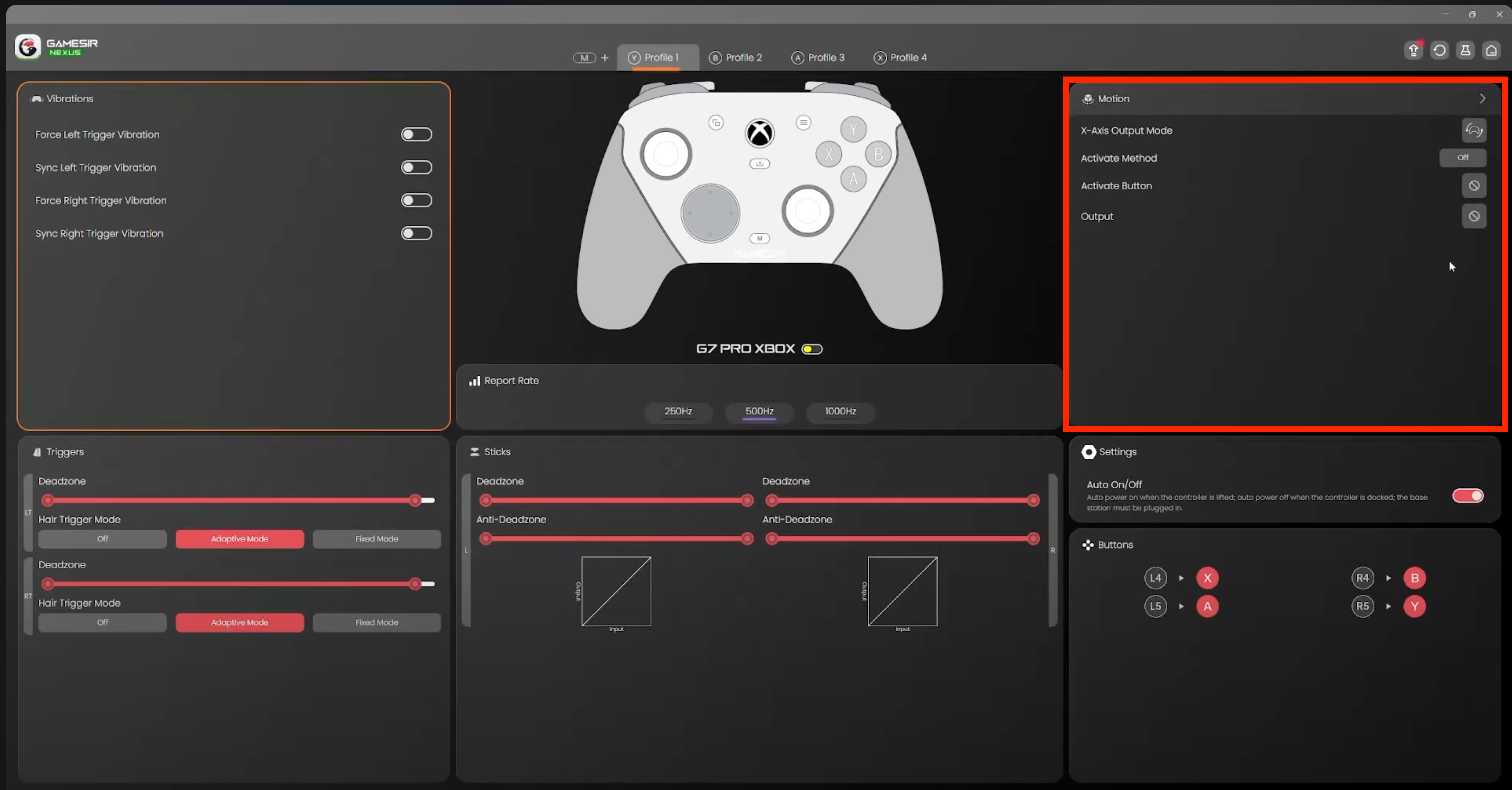The height and width of the screenshot is (790, 1512).
Task: Click the plus icon to add profile
Action: [604, 58]
